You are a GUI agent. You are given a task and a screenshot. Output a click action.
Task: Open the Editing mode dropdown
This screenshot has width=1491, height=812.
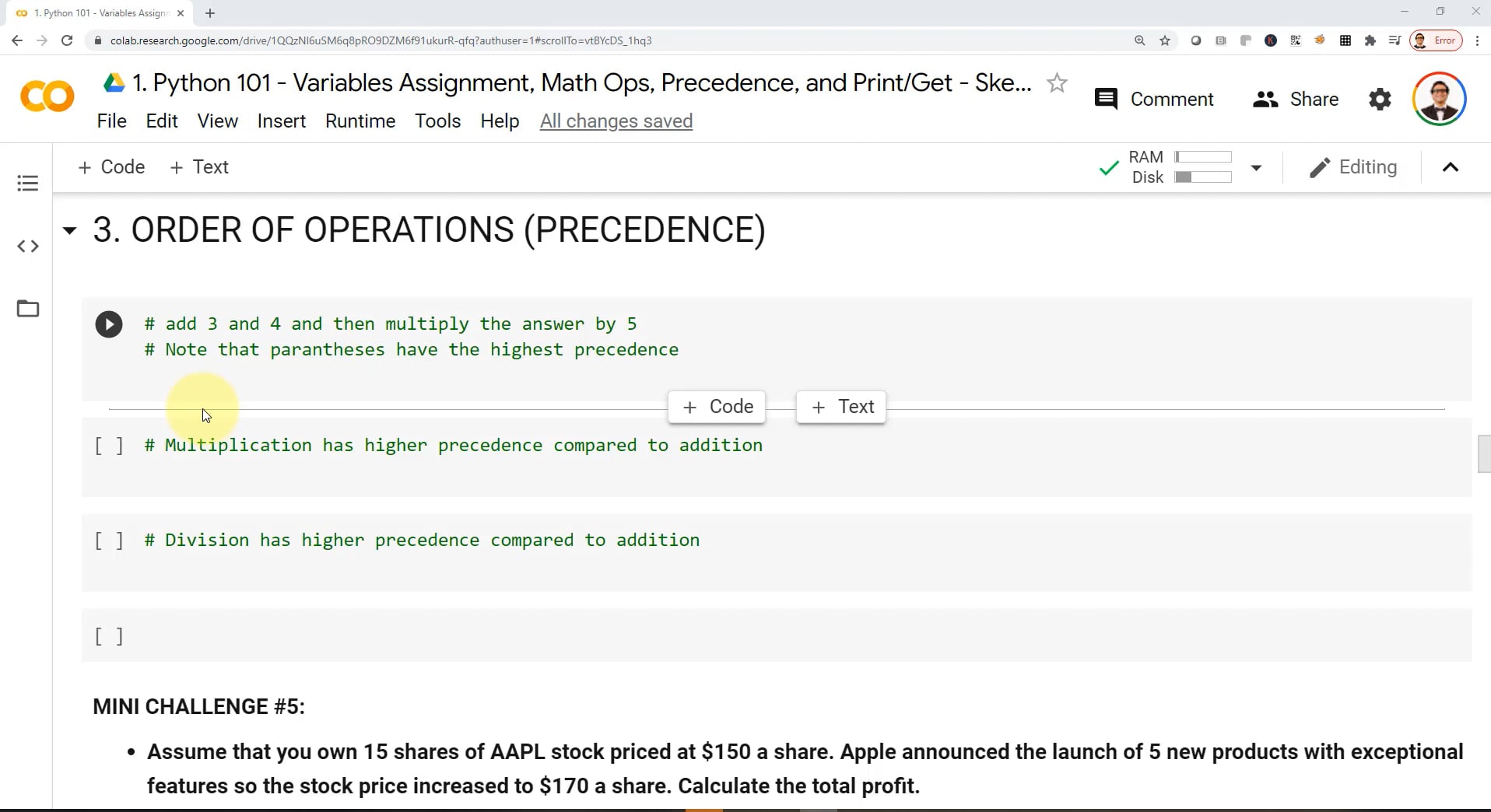1353,167
